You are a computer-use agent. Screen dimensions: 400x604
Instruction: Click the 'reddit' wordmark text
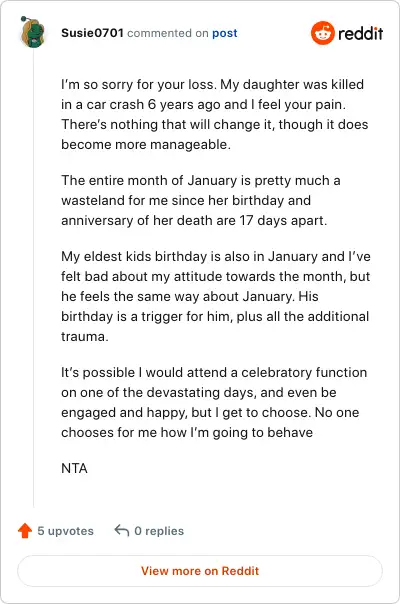click(x=360, y=34)
